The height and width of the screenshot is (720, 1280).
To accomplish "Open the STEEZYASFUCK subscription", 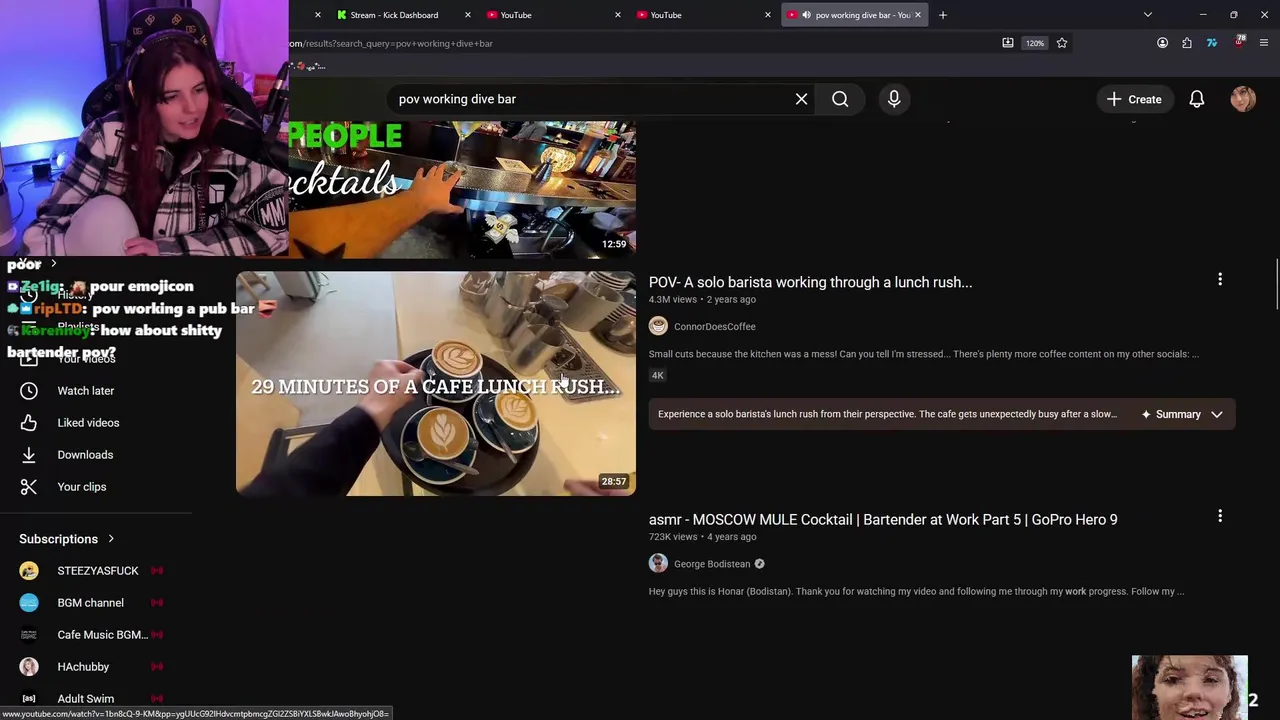I will [96, 571].
